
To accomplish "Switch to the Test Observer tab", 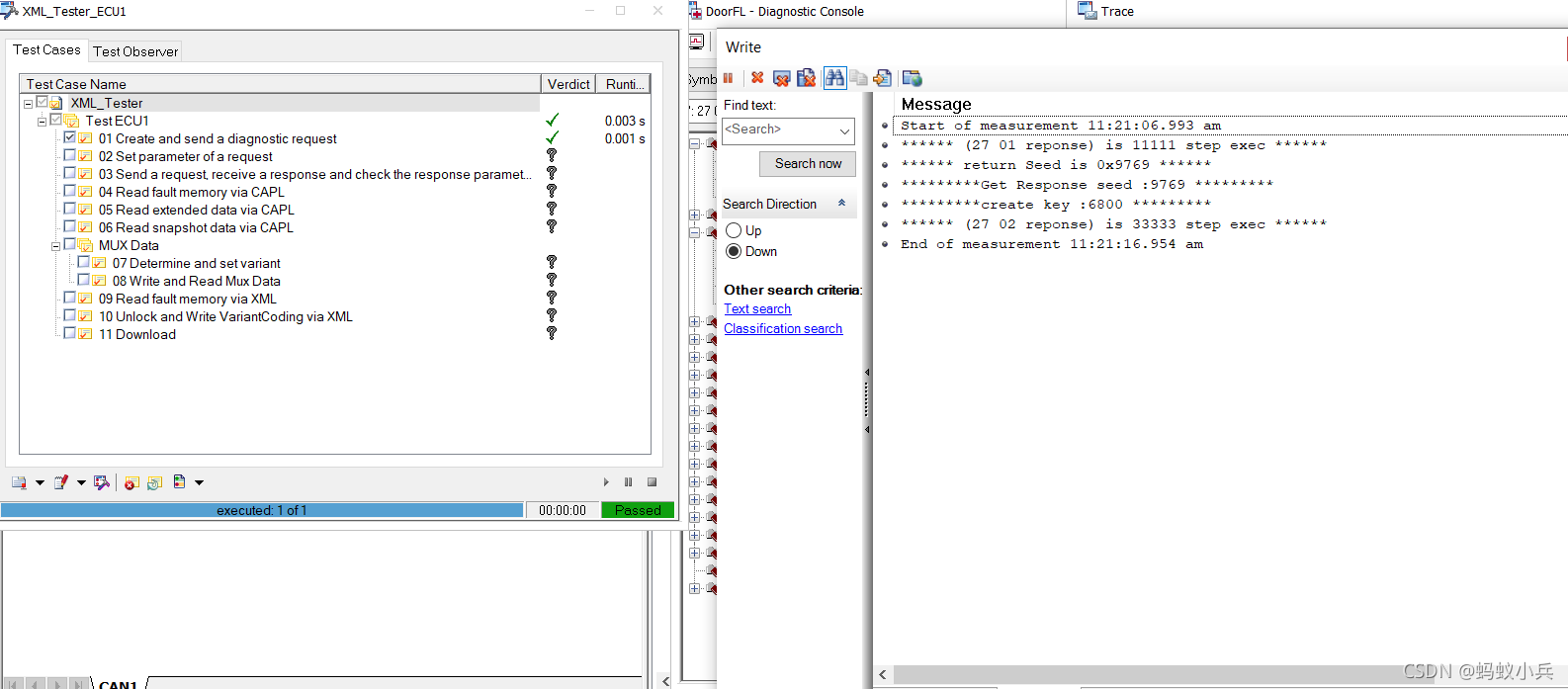I will coord(135,51).
